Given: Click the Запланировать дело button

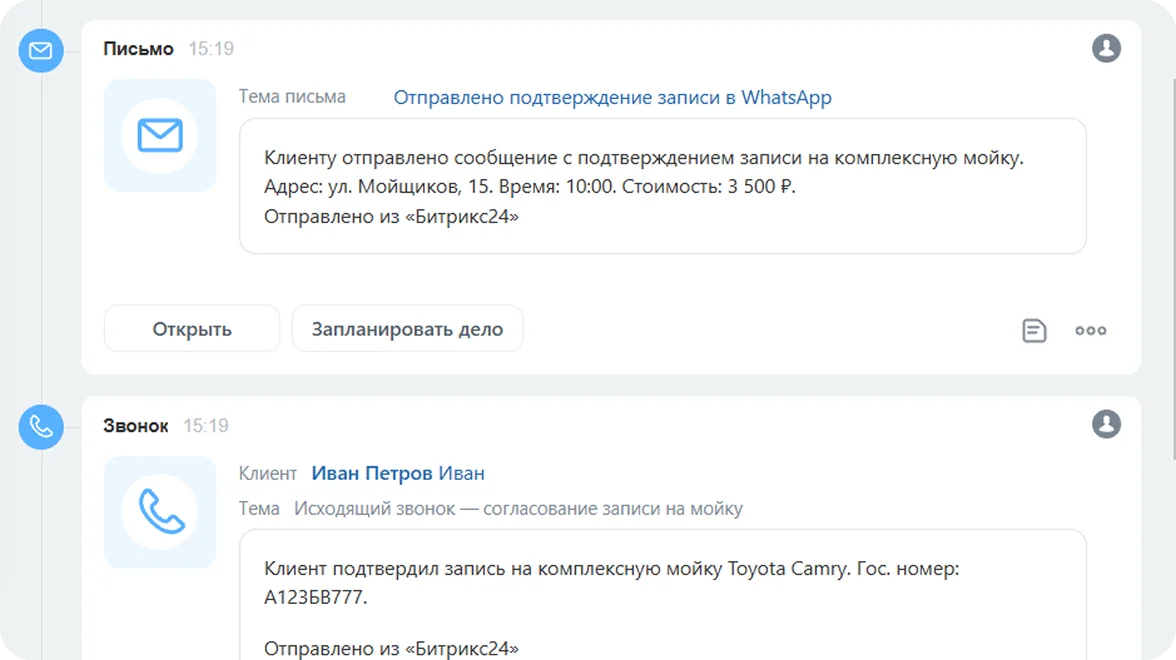Looking at the screenshot, I should point(407,328).
